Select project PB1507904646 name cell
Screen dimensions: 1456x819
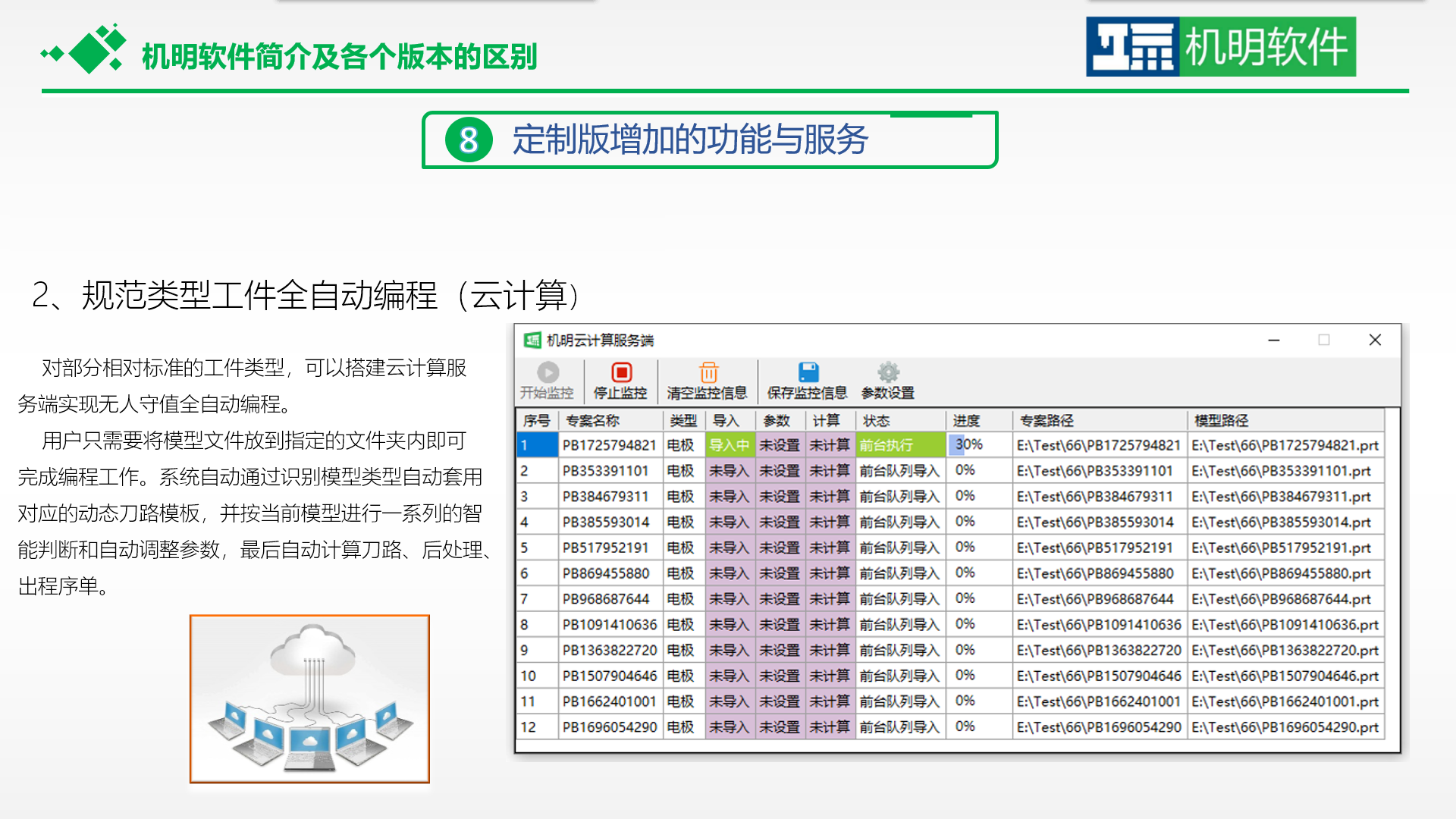[610, 676]
